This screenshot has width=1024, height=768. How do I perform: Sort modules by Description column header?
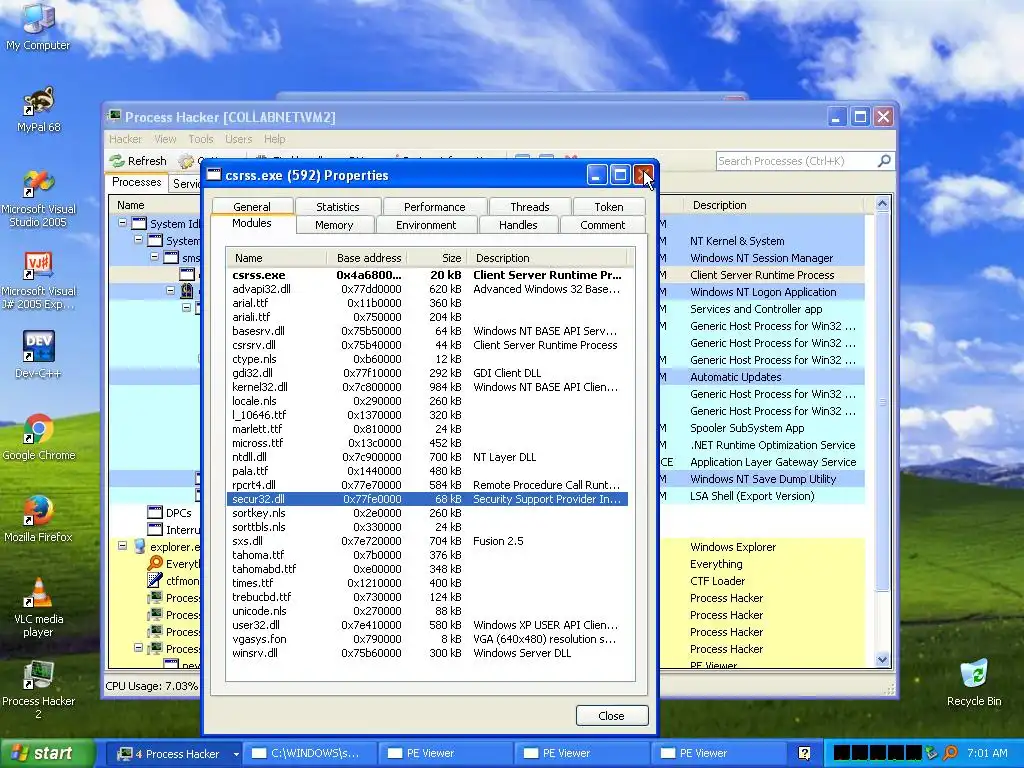click(549, 258)
